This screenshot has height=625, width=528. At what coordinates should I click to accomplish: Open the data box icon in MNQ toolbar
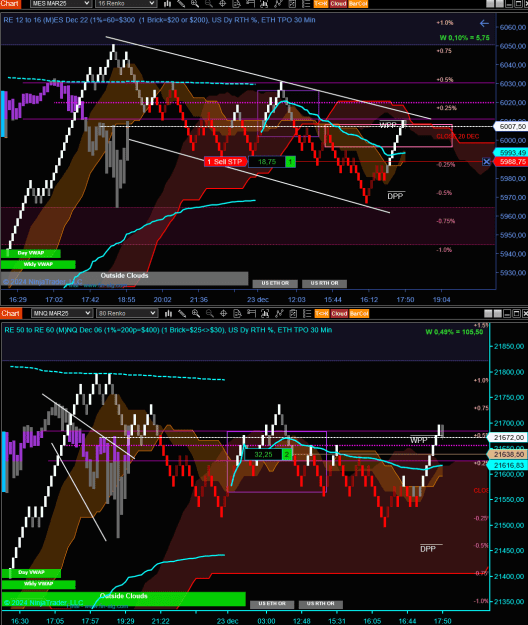[237, 314]
